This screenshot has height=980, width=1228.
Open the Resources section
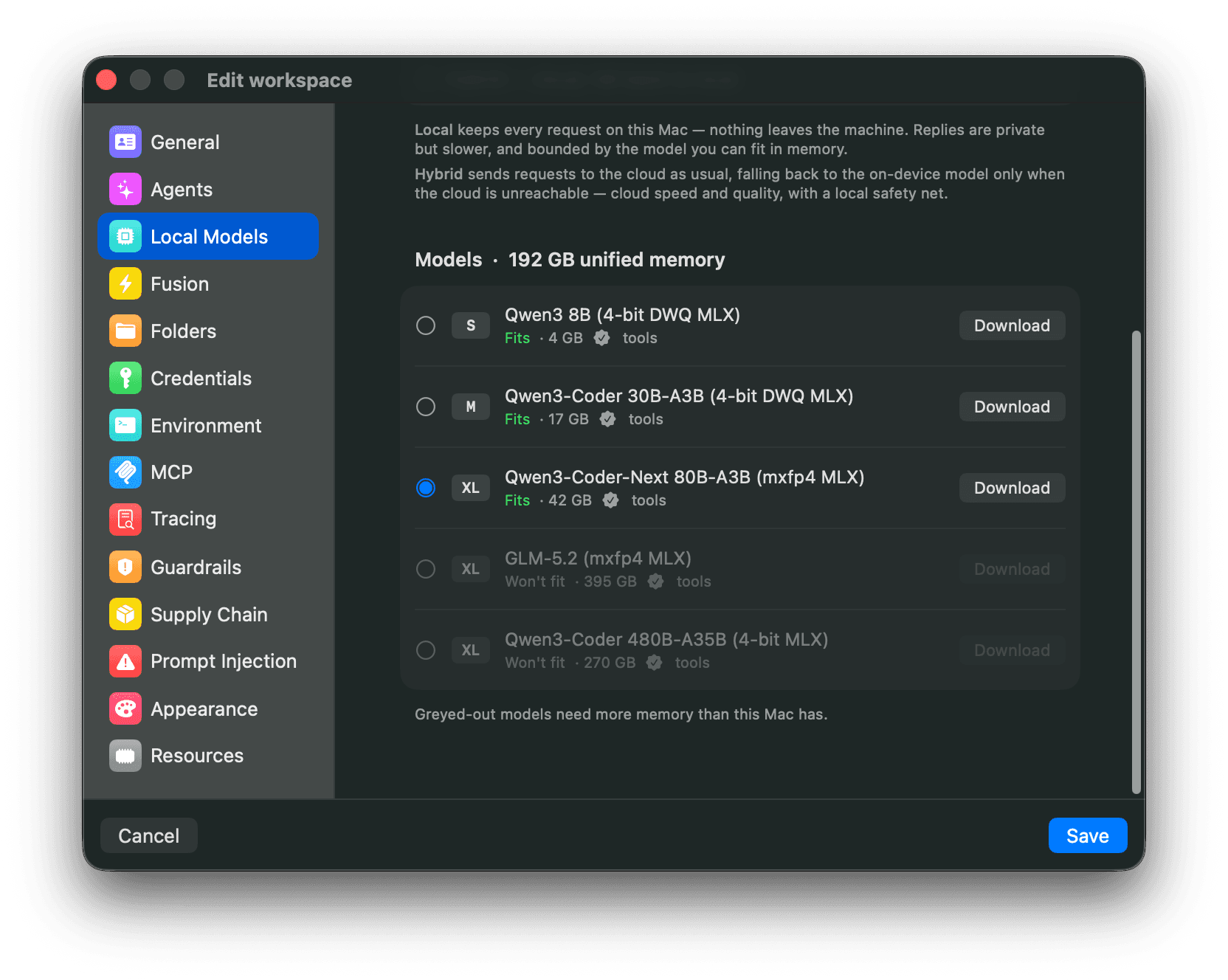pos(208,756)
